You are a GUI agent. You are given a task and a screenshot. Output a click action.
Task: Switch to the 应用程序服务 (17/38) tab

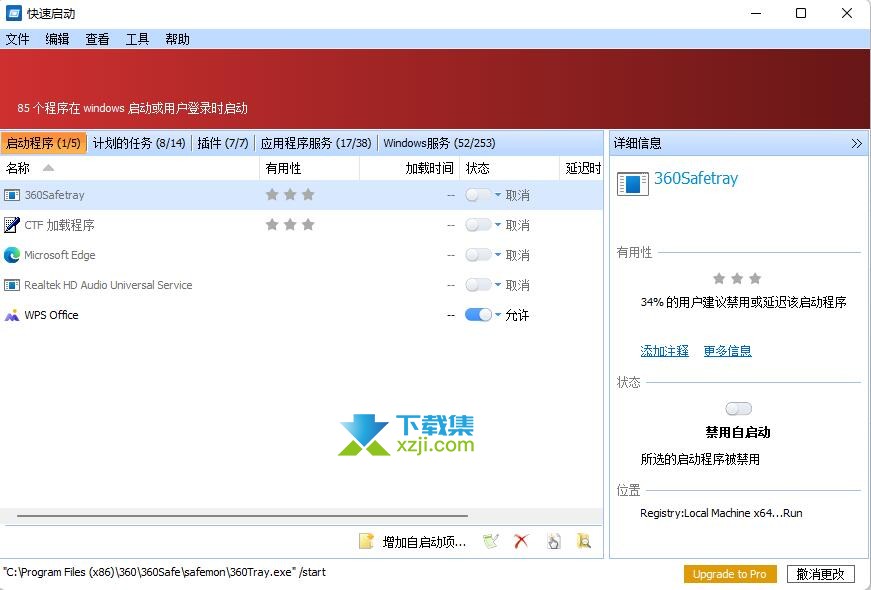click(316, 143)
